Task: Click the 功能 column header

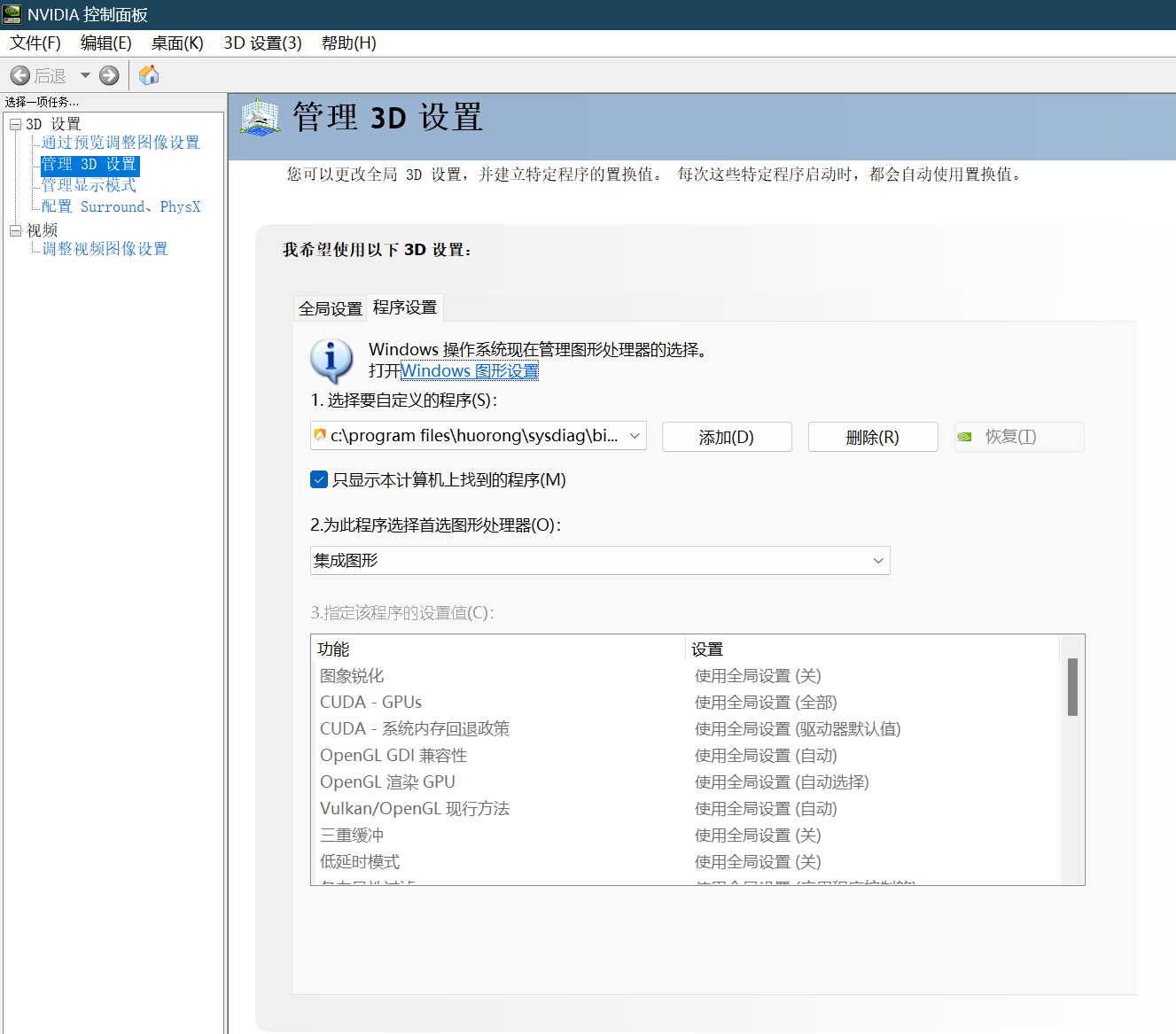Action: [x=499, y=649]
